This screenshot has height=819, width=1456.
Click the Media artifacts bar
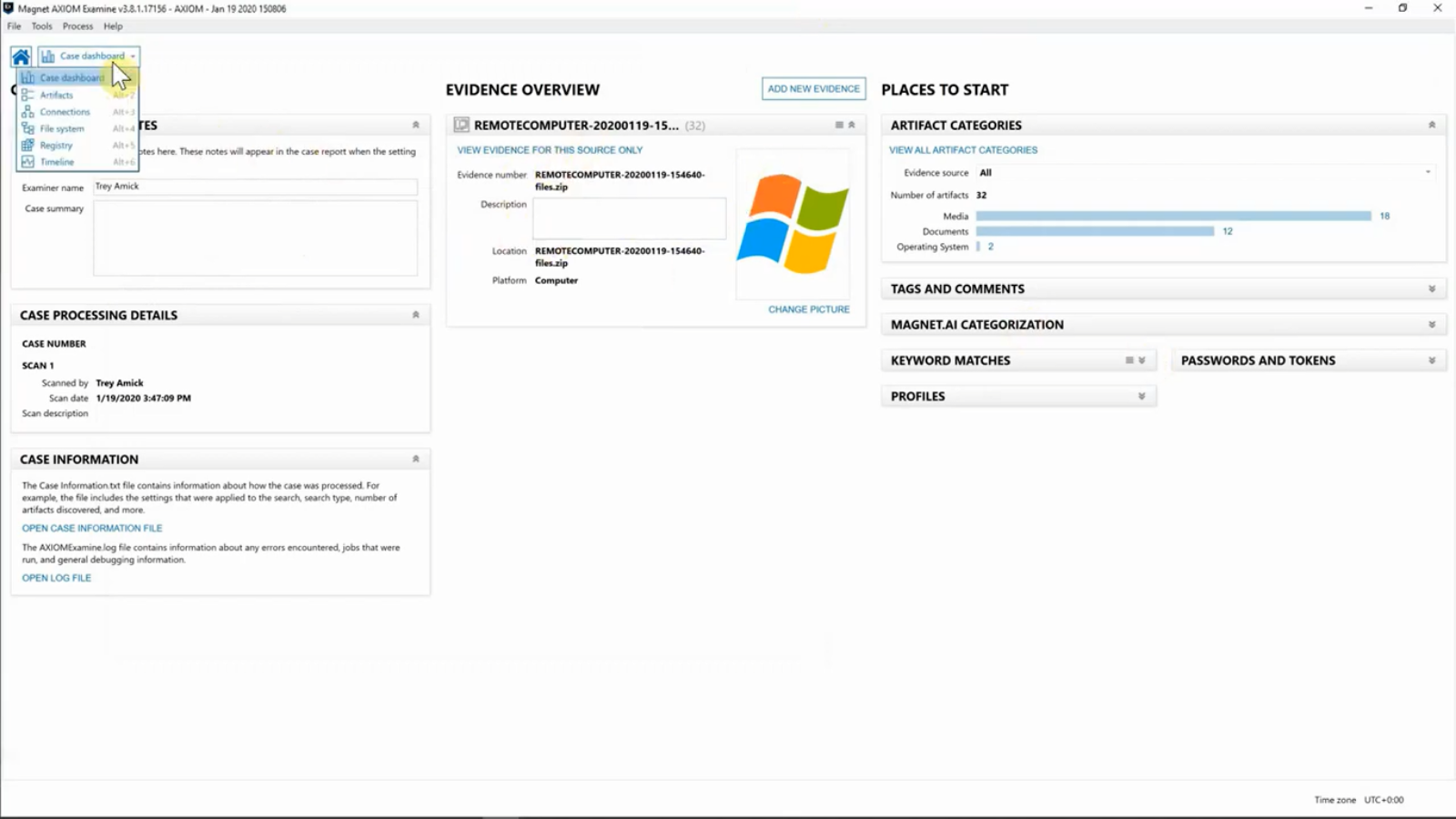pos(1173,217)
